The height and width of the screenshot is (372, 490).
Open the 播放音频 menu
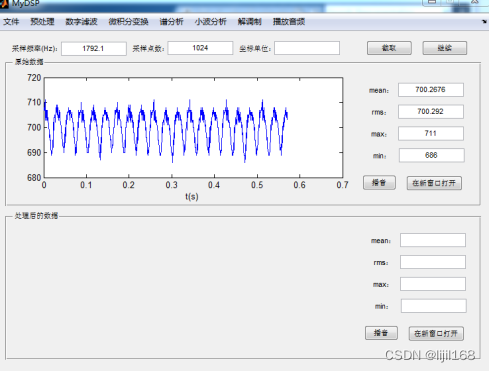pos(289,22)
